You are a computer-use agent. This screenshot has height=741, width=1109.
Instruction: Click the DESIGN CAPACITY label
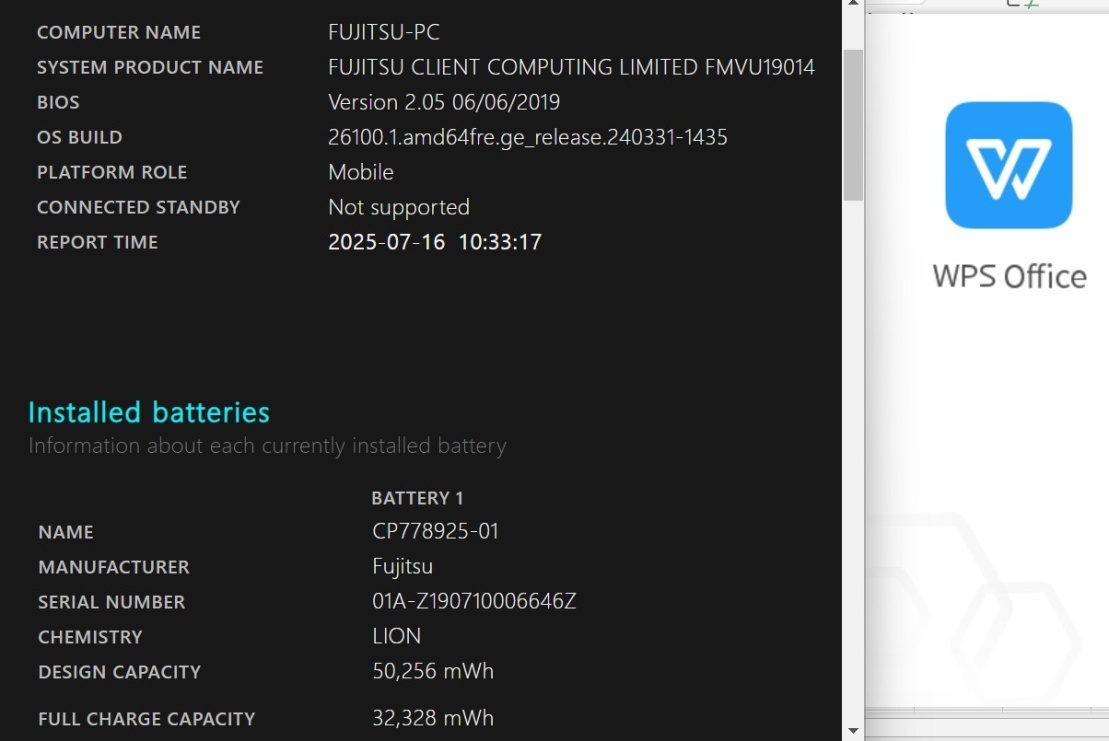[x=120, y=672]
